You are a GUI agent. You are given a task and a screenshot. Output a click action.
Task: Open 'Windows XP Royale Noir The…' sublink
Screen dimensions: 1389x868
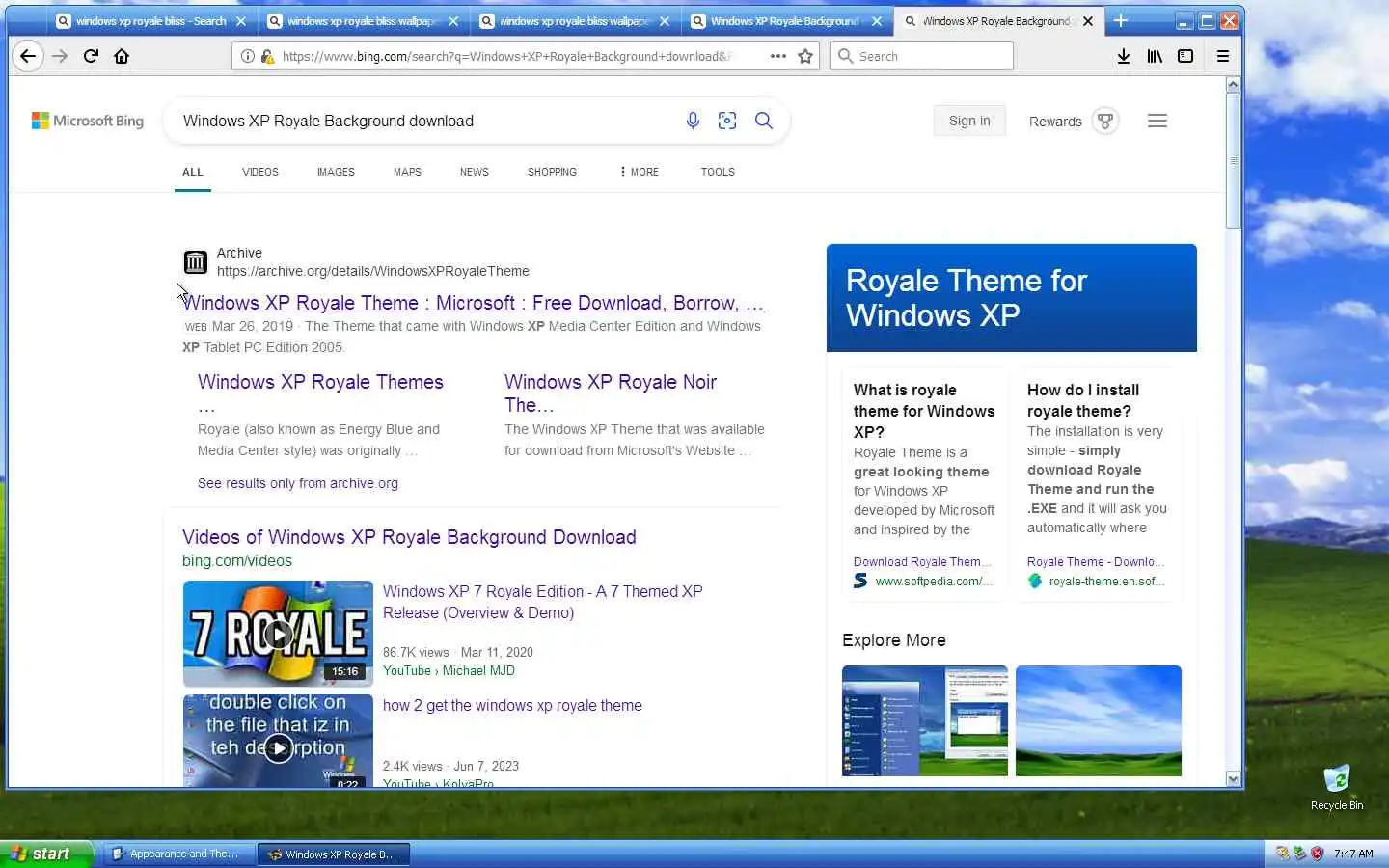click(611, 393)
